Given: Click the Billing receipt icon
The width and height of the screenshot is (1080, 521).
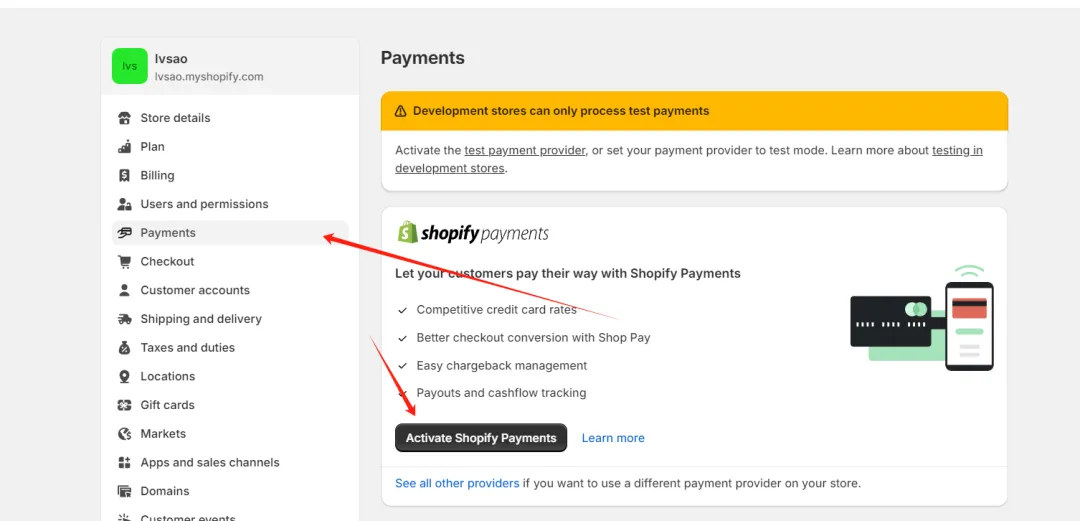Looking at the screenshot, I should (x=124, y=176).
